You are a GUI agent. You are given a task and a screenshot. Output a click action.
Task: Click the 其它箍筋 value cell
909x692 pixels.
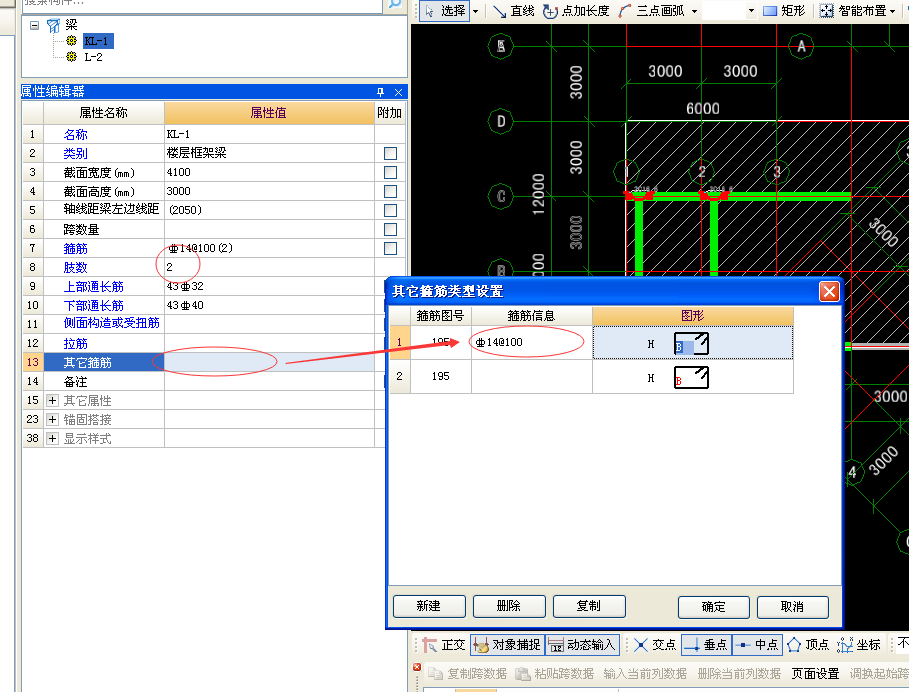click(x=269, y=362)
